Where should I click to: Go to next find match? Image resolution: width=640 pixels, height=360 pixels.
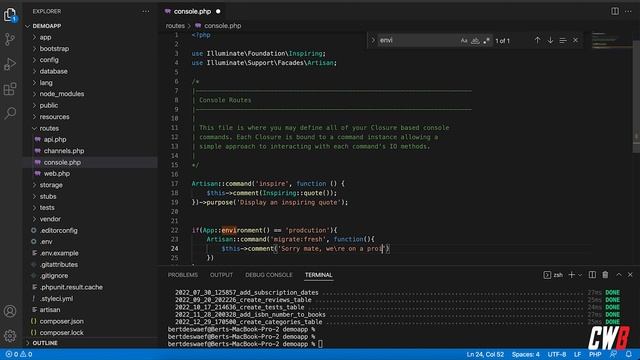point(550,40)
